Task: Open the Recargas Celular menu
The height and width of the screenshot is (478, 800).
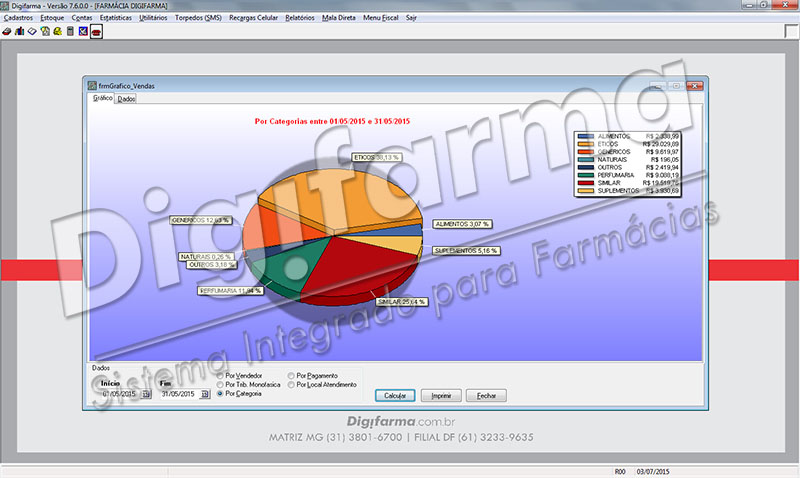Action: tap(254, 18)
